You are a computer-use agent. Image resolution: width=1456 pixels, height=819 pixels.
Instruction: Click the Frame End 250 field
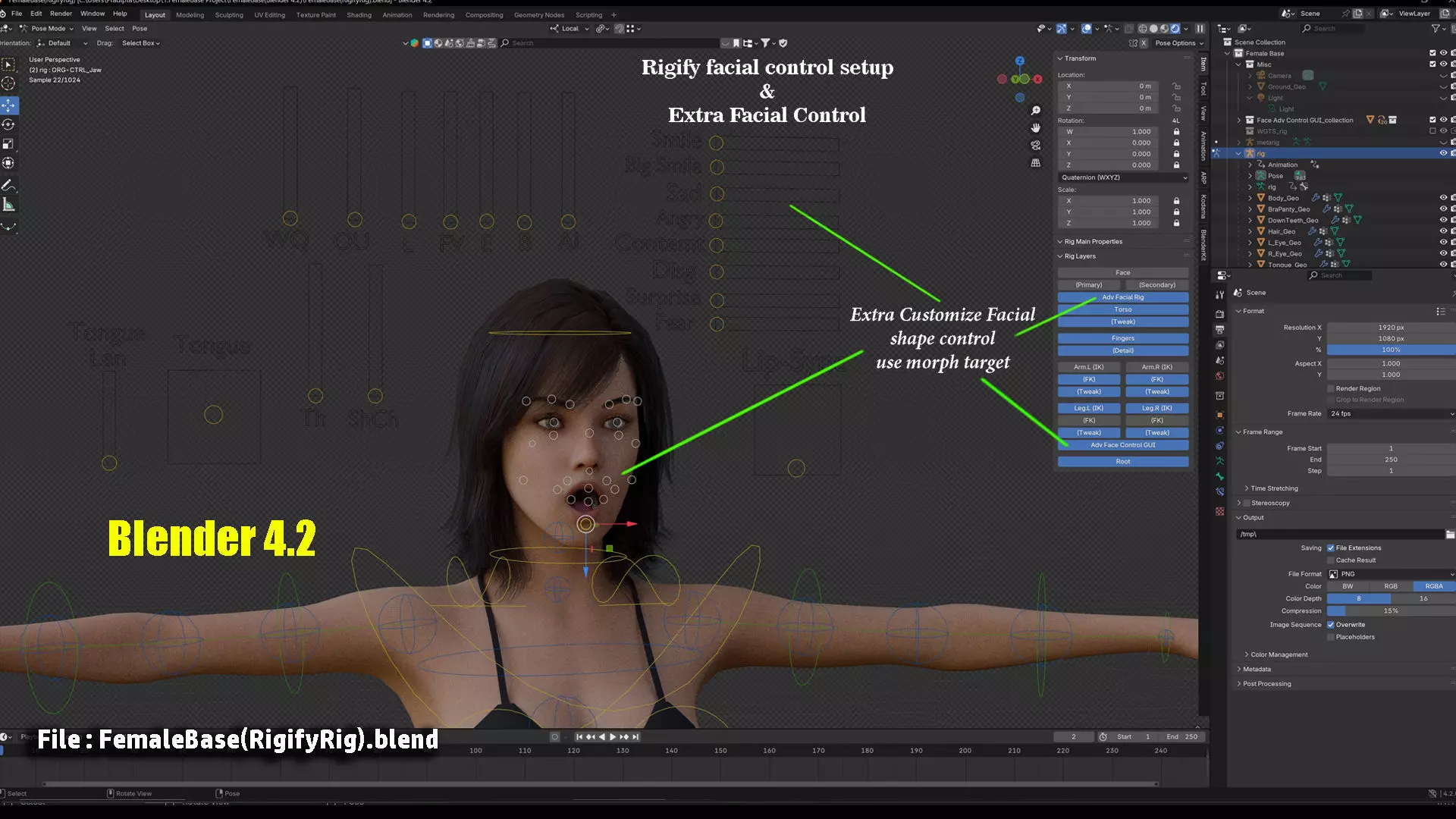[1391, 460]
